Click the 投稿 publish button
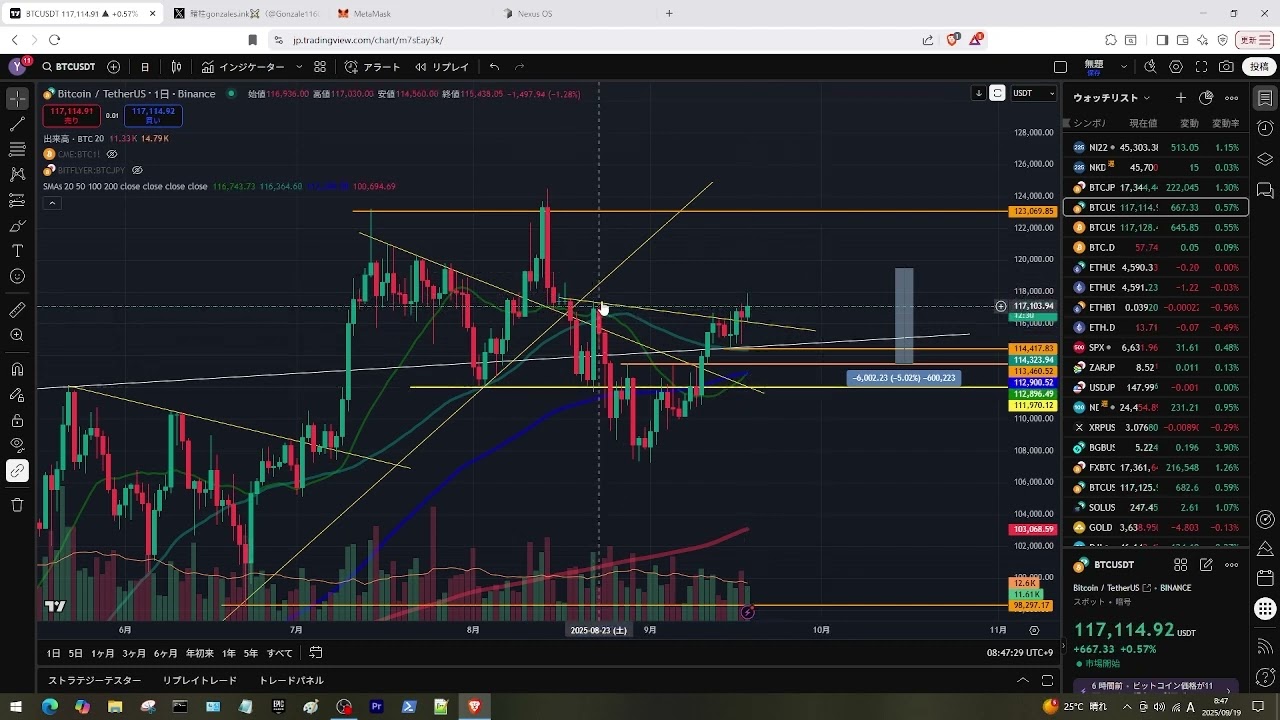This screenshot has width=1280, height=720. click(1258, 67)
